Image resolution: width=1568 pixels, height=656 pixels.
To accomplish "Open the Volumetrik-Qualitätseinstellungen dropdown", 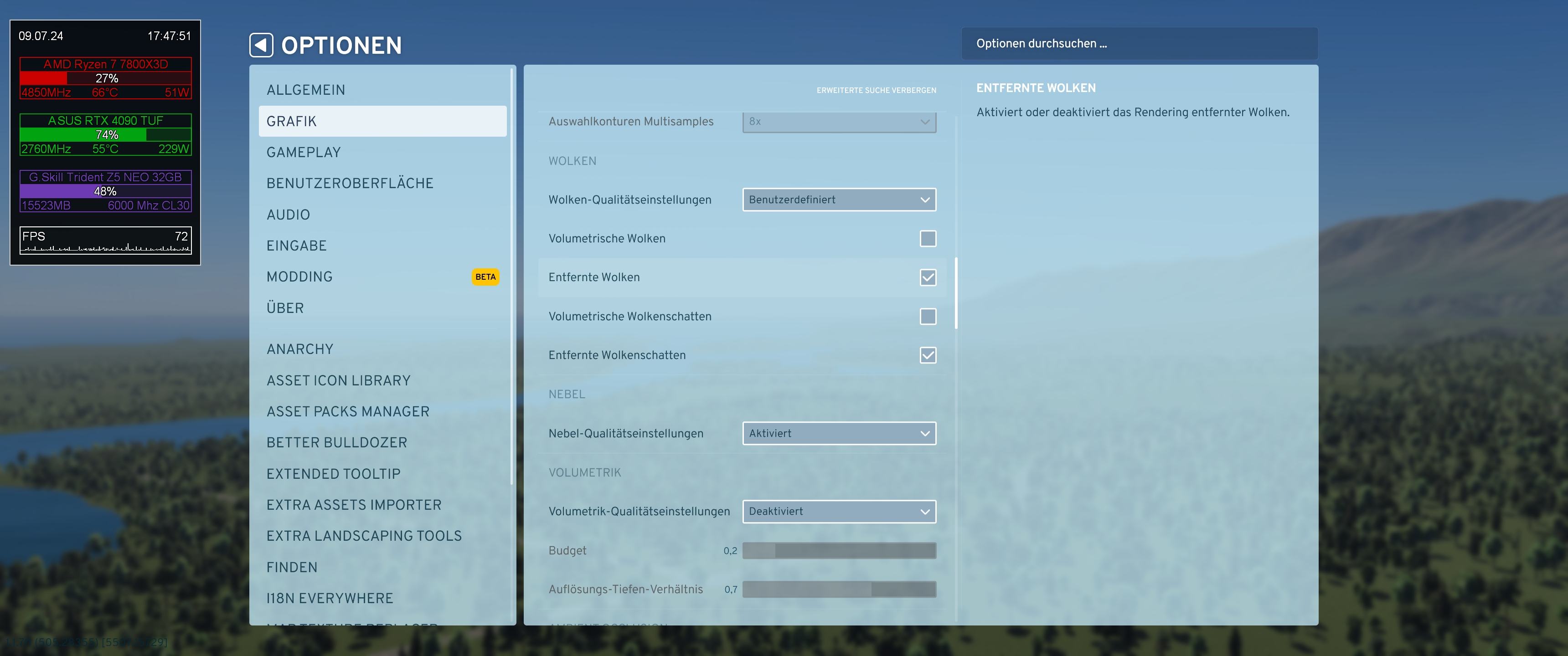I will [839, 511].
